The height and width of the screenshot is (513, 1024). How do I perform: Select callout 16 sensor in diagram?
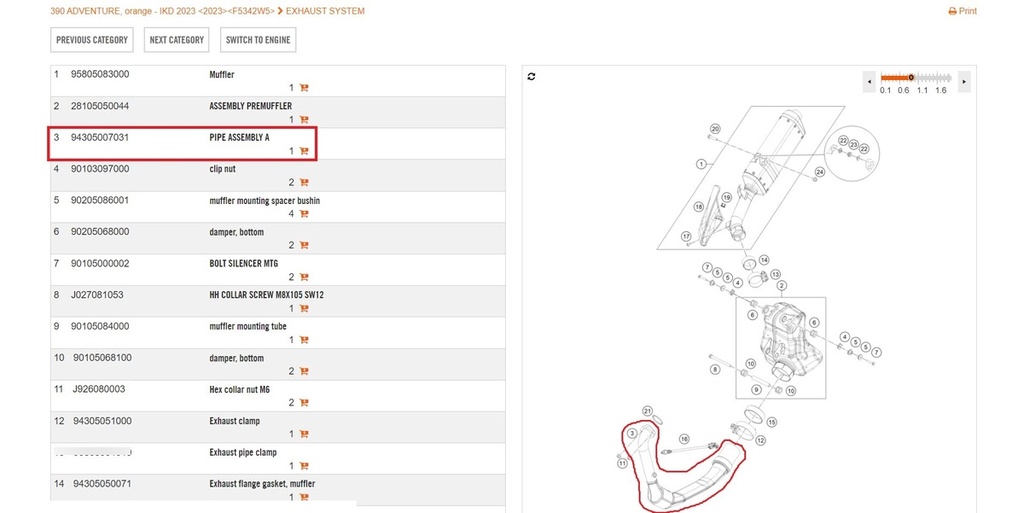click(x=684, y=439)
